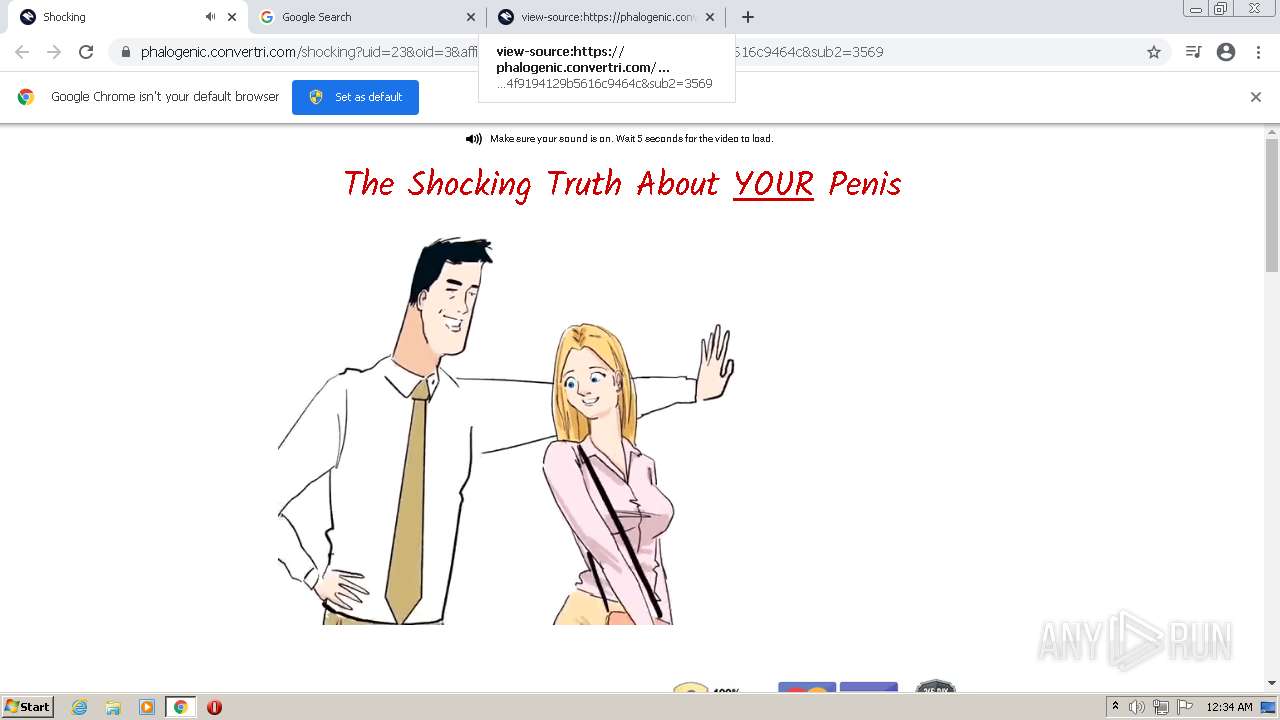Open the network tray icon
Screen dimensions: 1280x720
tap(1161, 707)
